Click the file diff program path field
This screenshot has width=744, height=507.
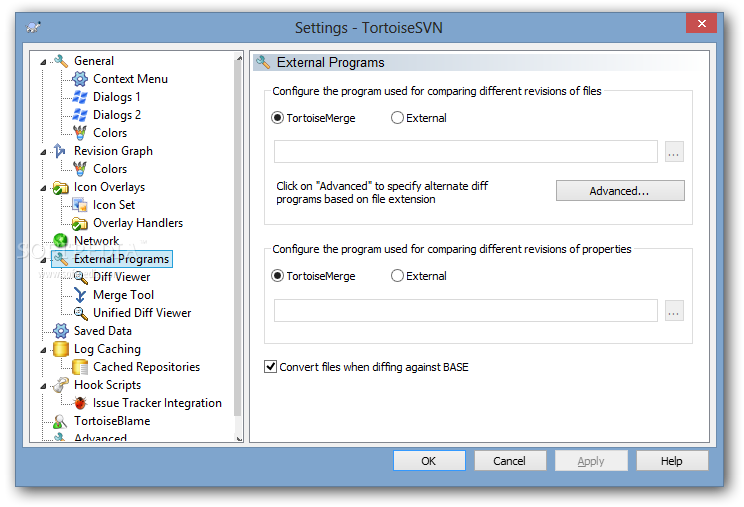pos(466,152)
